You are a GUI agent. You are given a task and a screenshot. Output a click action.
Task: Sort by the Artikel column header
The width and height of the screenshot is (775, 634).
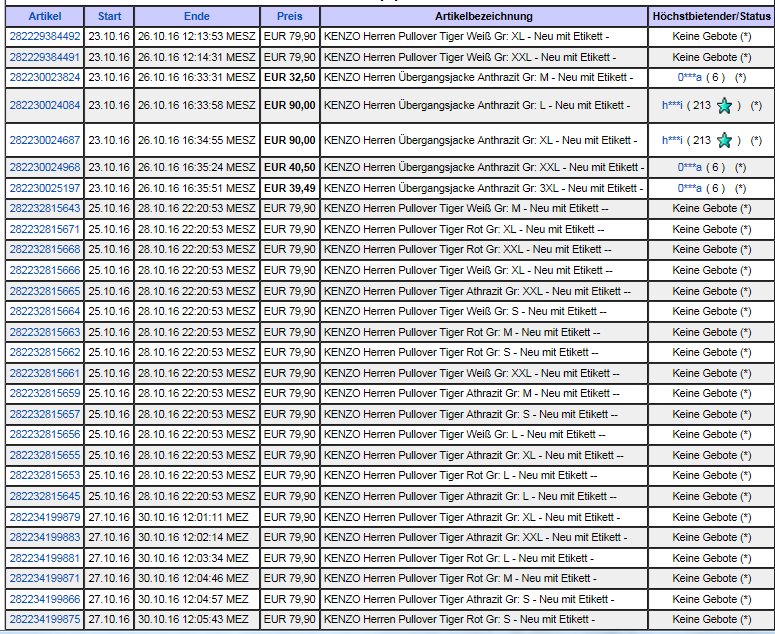pos(44,16)
